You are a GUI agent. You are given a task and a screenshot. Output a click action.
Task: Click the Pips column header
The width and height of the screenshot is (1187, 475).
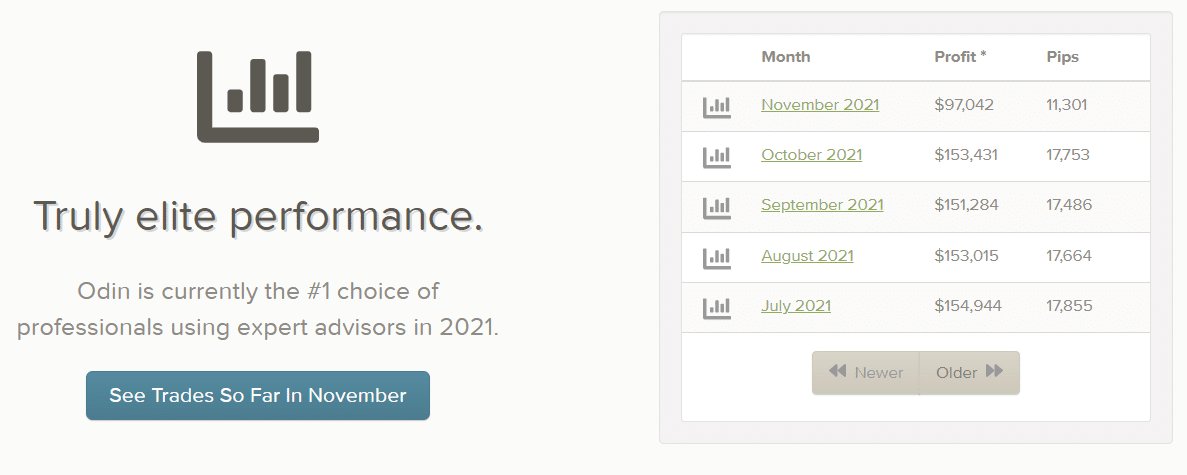coord(1063,57)
